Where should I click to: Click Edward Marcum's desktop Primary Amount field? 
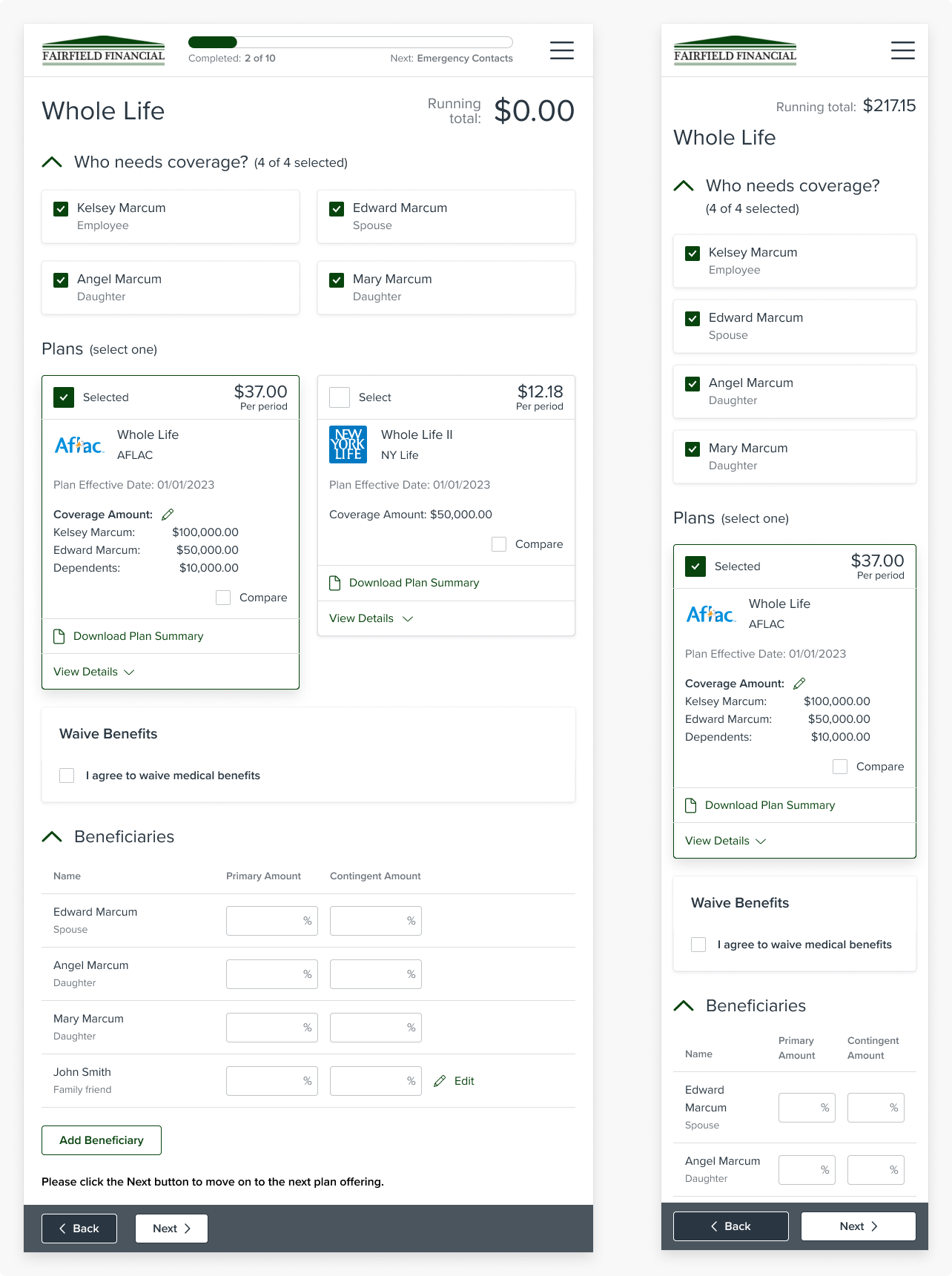pos(271,921)
